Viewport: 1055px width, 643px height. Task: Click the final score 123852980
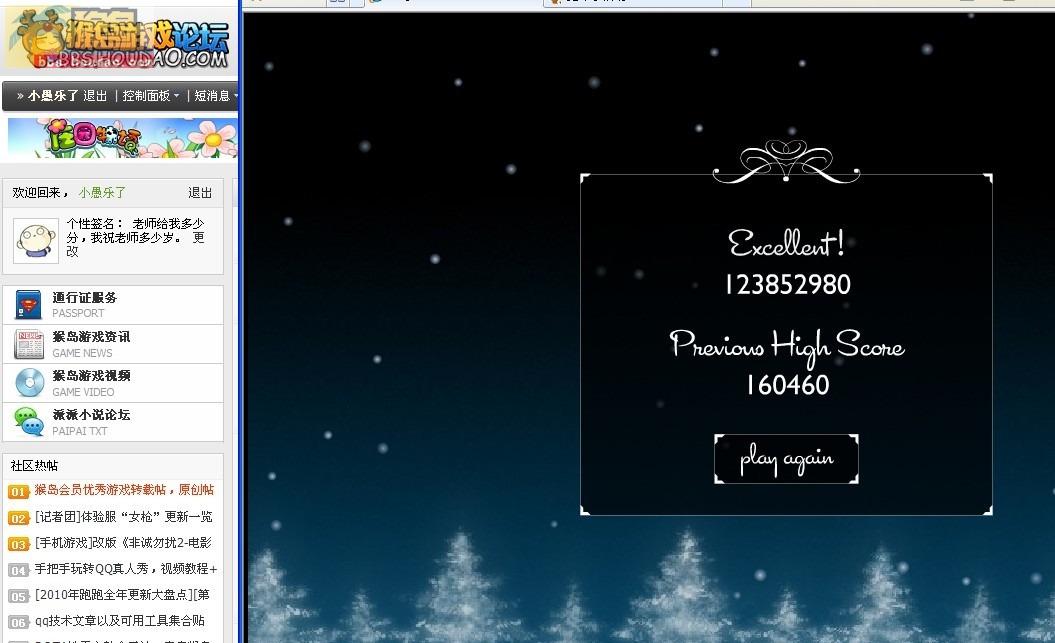coord(788,285)
